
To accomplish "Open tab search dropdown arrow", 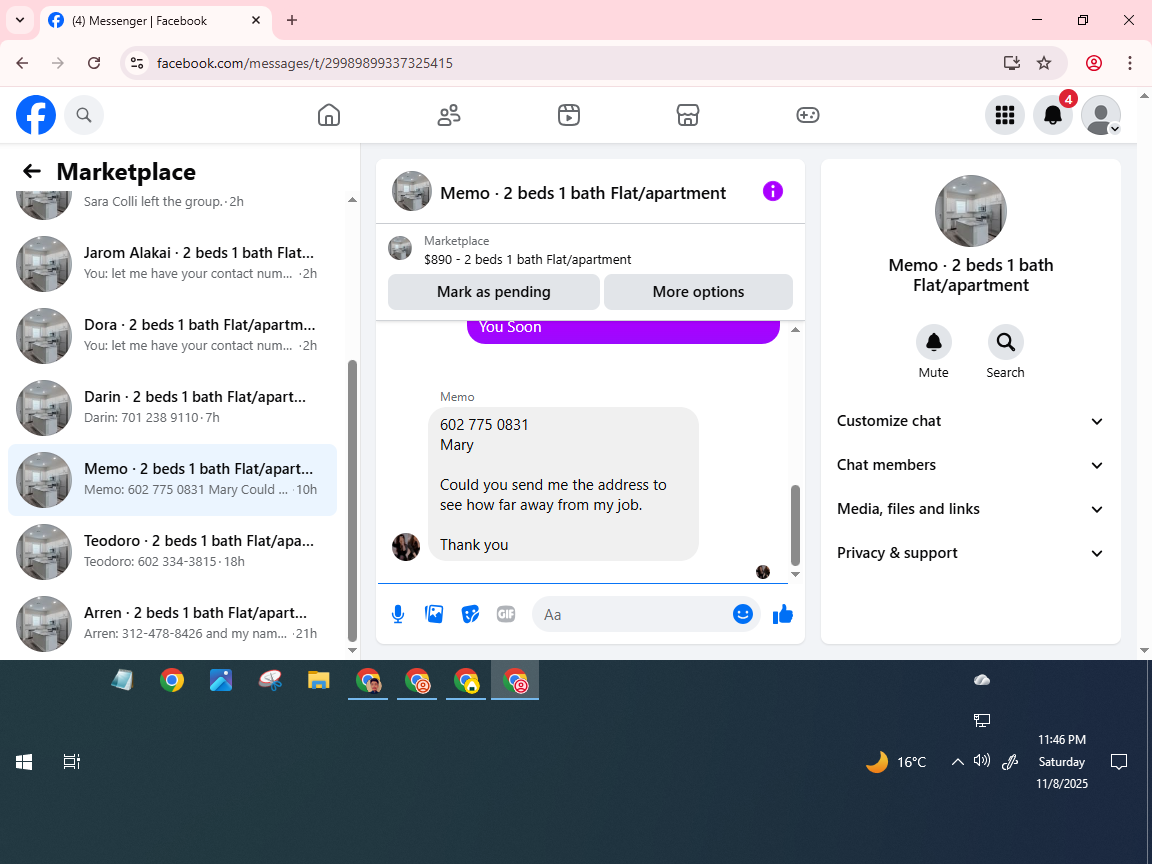I will tap(20, 21).
